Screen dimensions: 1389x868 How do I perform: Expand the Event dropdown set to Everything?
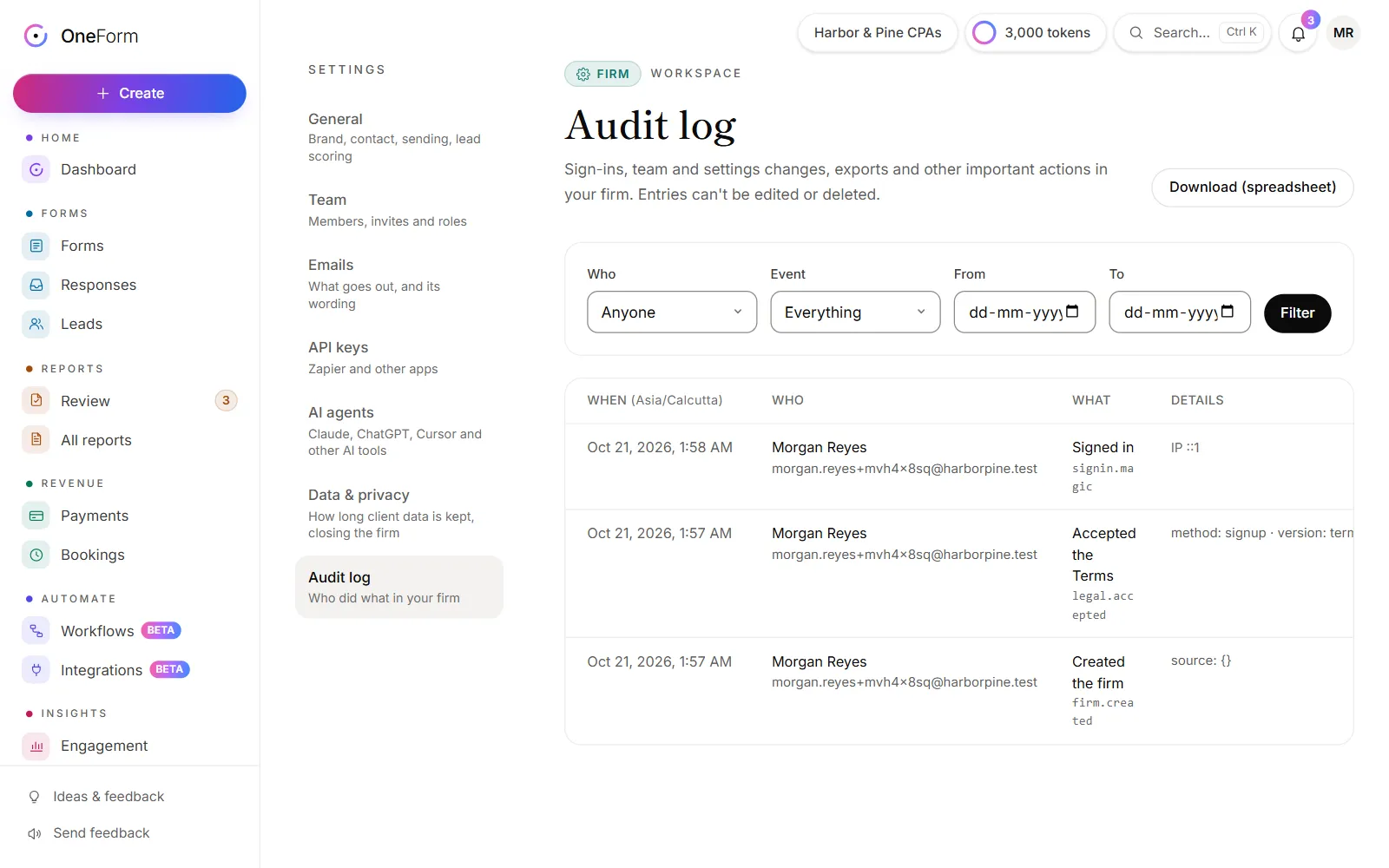(x=855, y=312)
